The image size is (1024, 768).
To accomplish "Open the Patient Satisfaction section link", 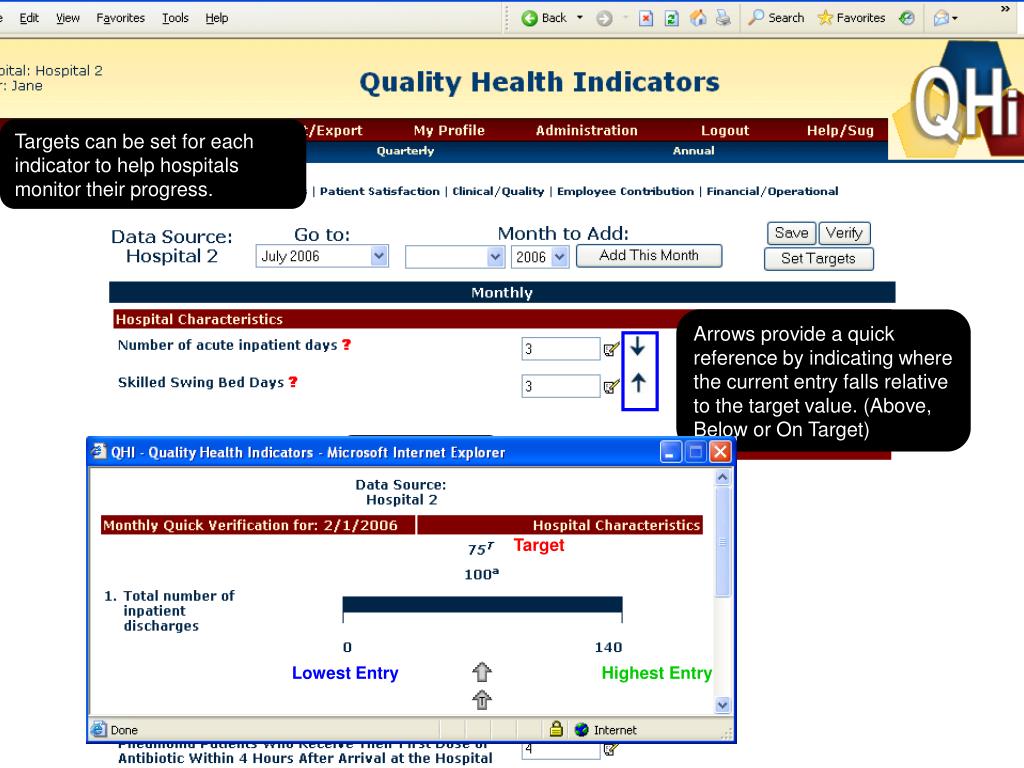I will pyautogui.click(x=379, y=191).
